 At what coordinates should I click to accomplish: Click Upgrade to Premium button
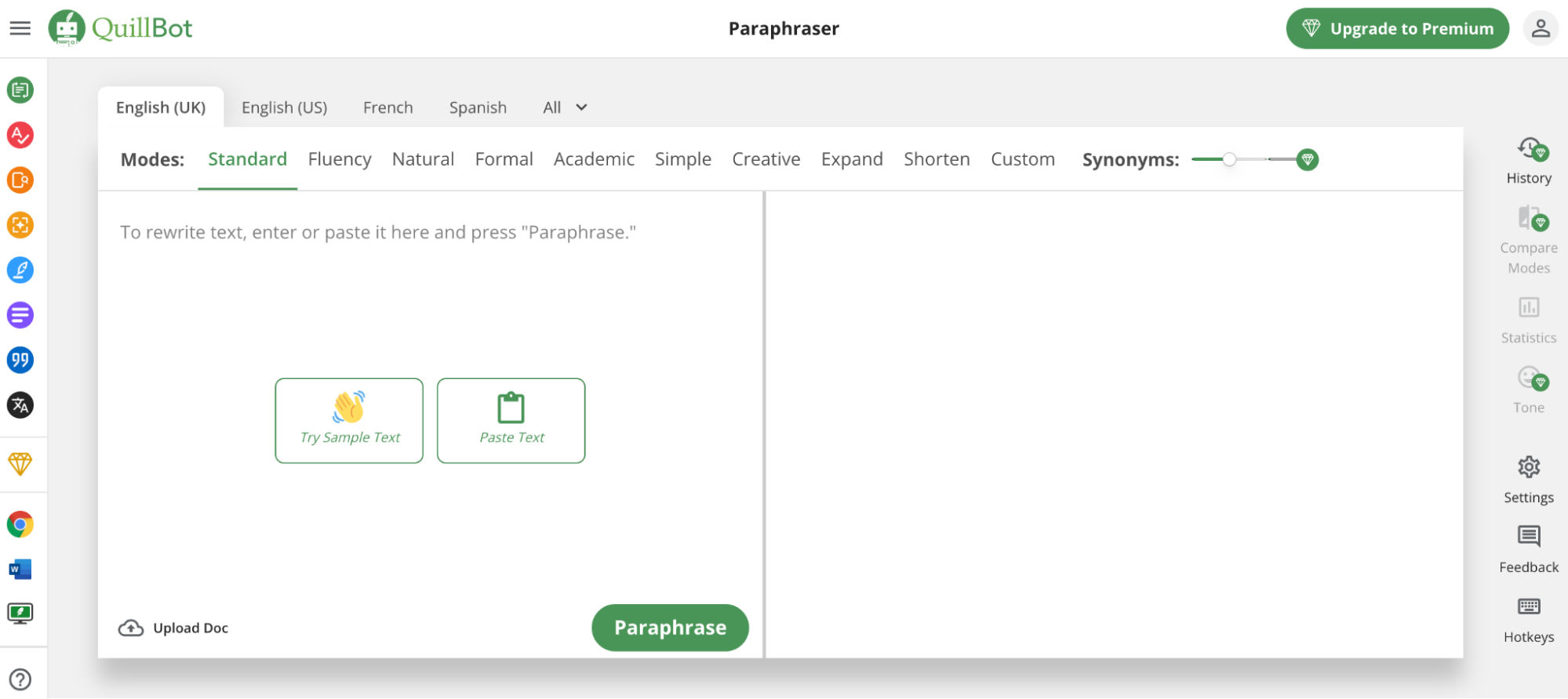[1397, 28]
